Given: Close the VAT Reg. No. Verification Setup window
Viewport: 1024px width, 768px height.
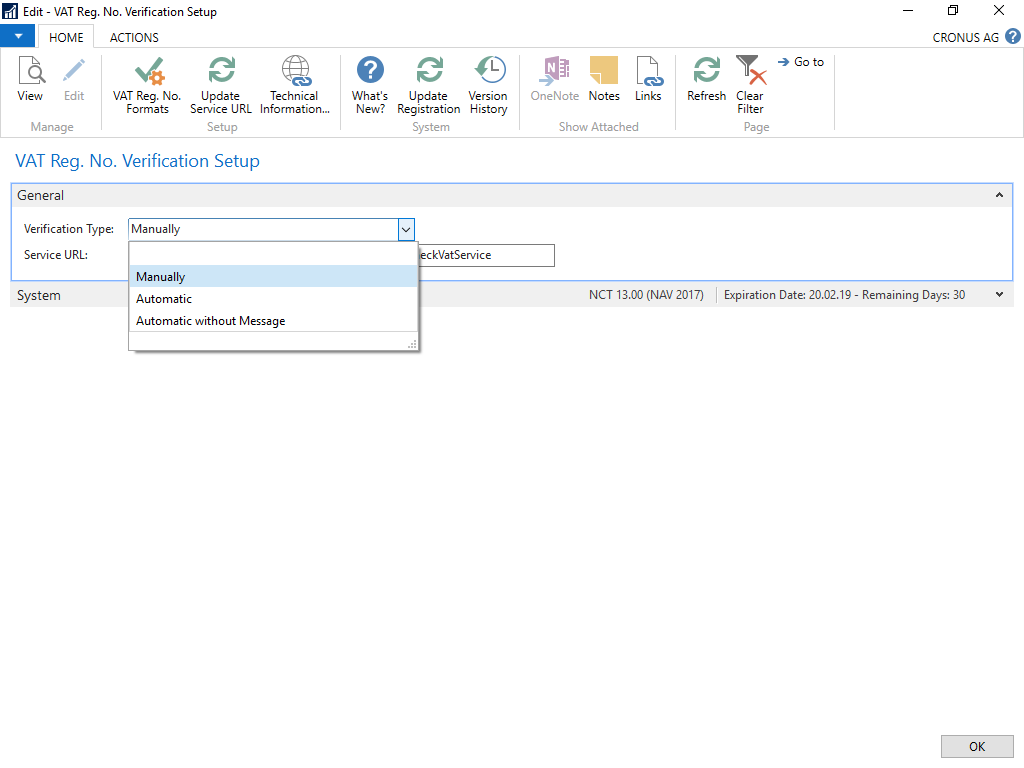Looking at the screenshot, I should [999, 10].
